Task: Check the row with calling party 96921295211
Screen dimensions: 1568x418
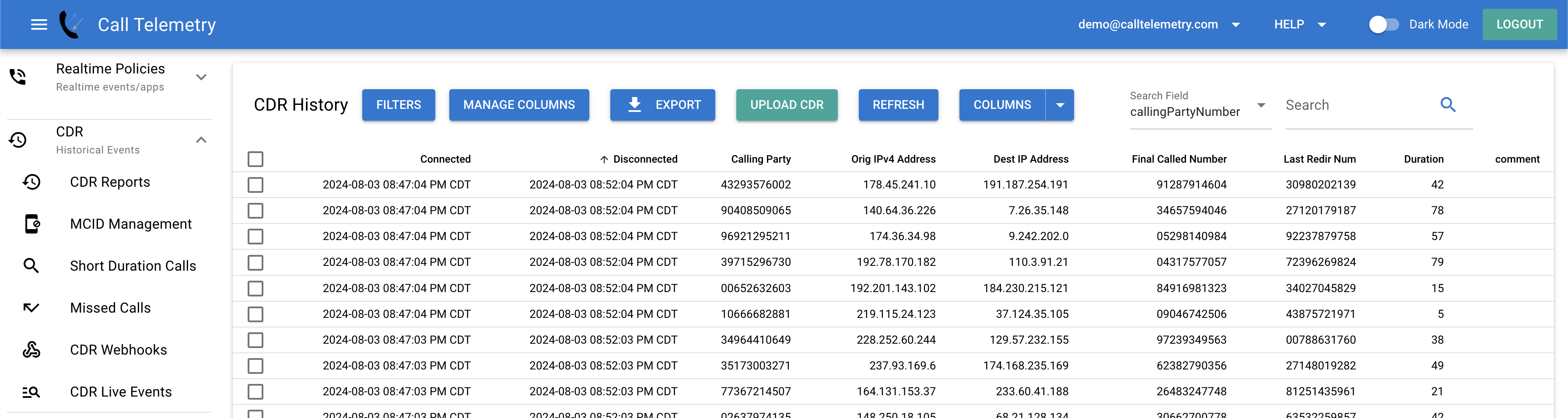Action: 255,237
